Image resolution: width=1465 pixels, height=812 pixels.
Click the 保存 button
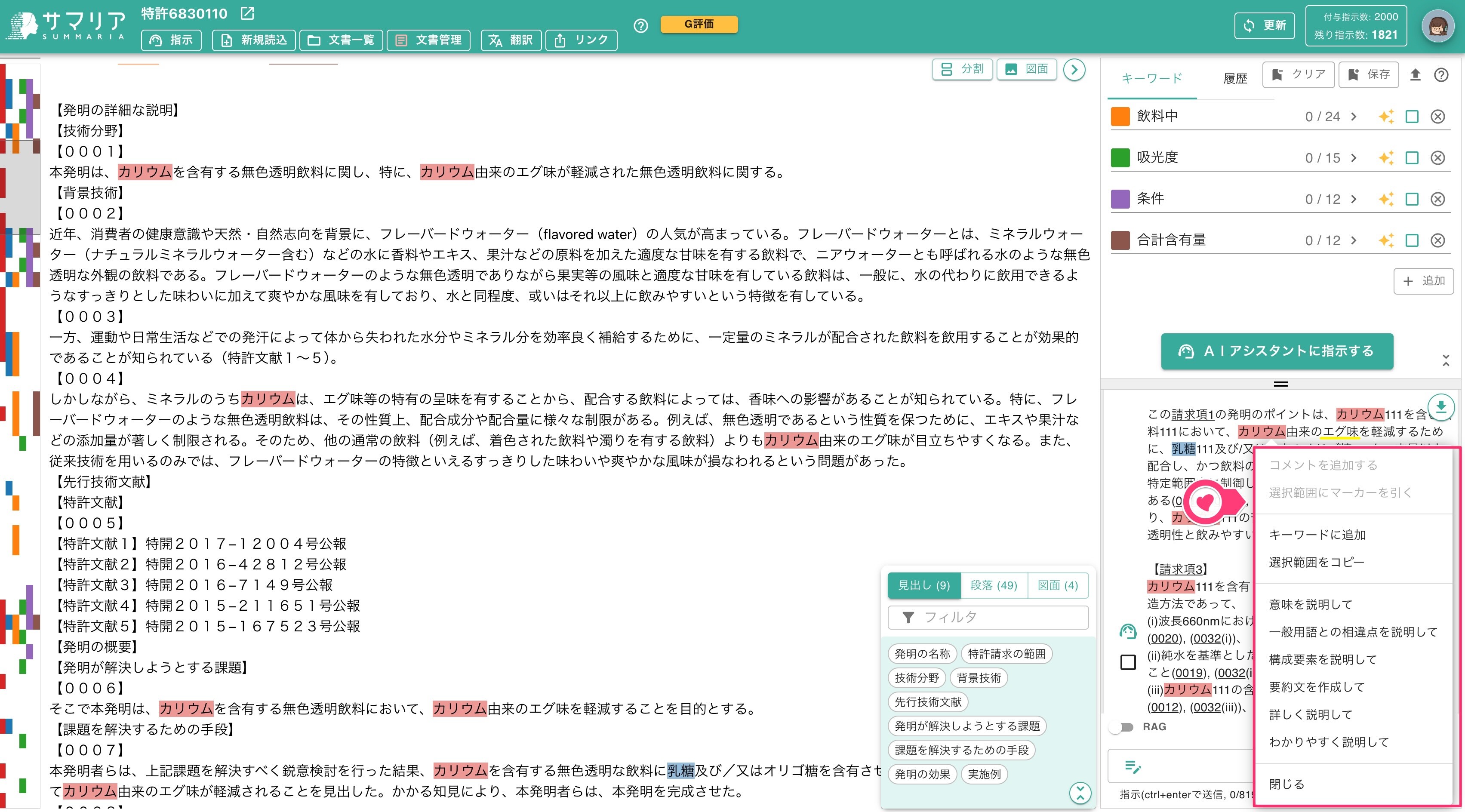[1368, 74]
